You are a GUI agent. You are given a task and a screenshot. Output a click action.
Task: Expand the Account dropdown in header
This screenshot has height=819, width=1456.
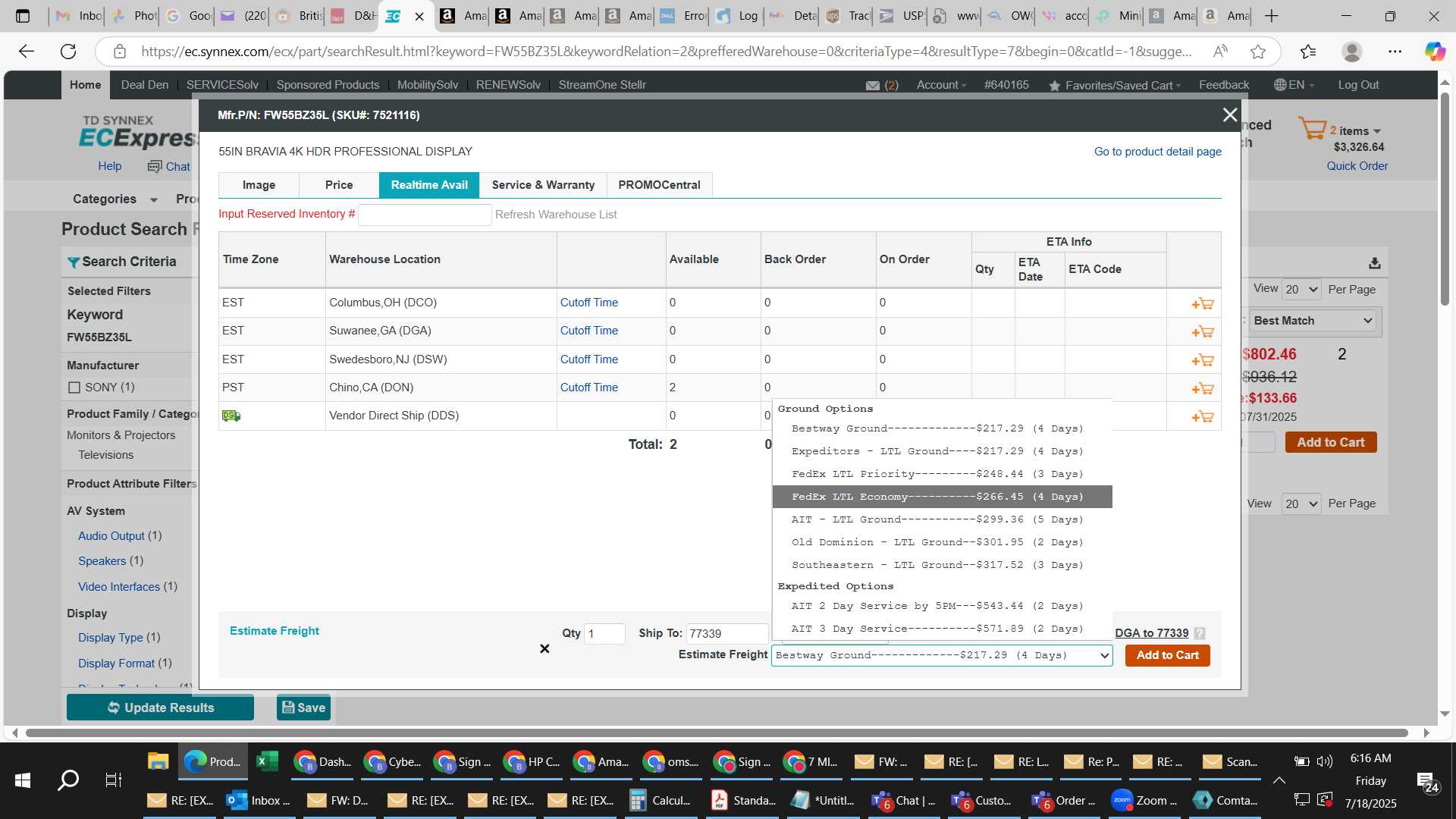(x=941, y=85)
